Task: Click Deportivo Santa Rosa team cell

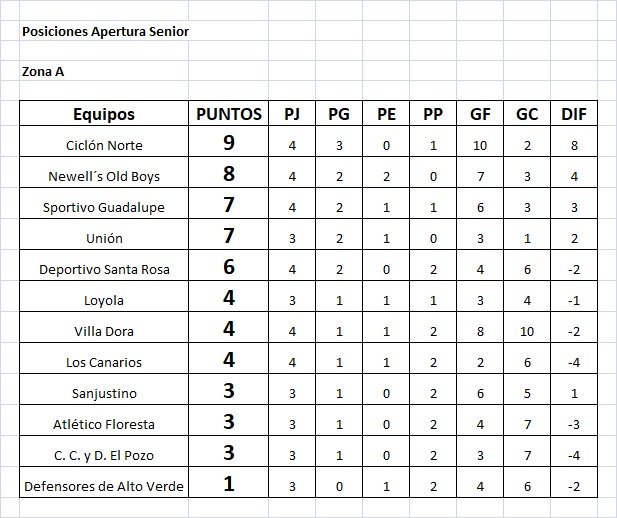Action: pyautogui.click(x=104, y=265)
